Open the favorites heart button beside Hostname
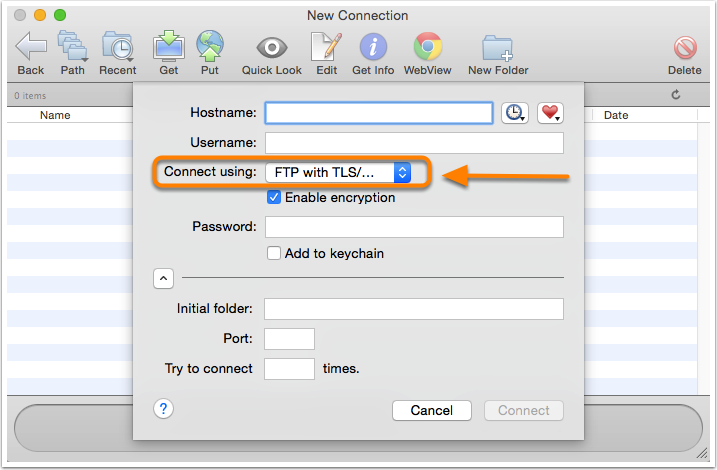The image size is (717, 470). pyautogui.click(x=551, y=113)
